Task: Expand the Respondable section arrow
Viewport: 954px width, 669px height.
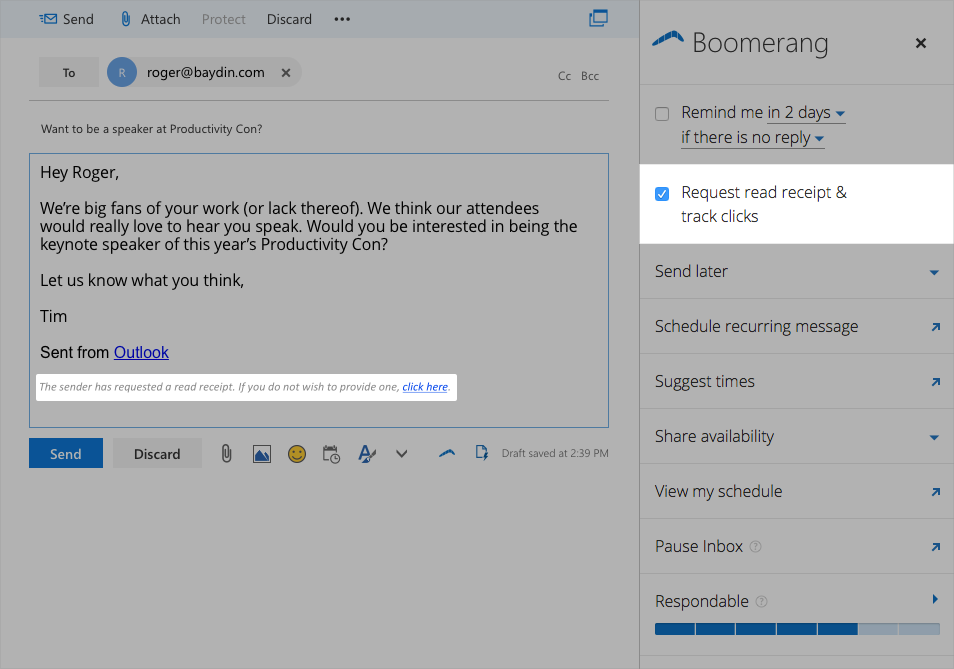Action: click(935, 599)
